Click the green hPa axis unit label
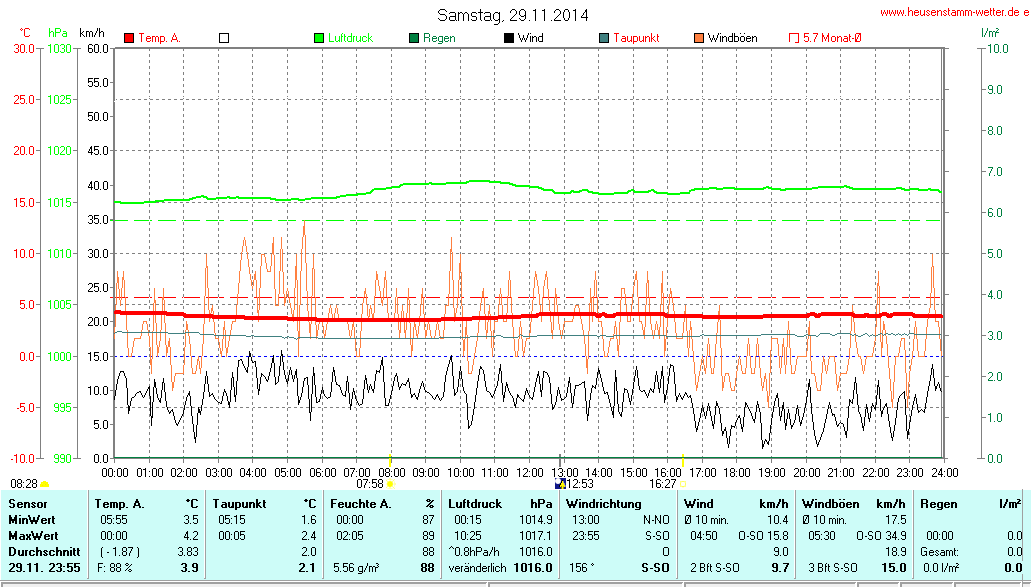The height and width of the screenshot is (587, 1034). coord(58,33)
